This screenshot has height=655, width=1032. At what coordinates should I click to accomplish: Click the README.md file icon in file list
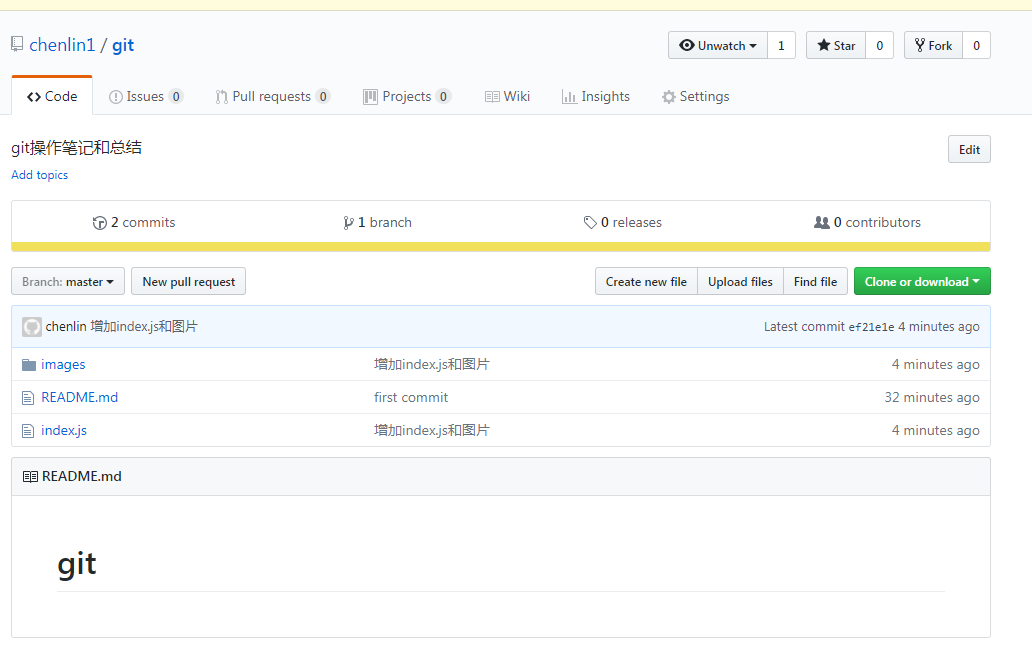28,398
